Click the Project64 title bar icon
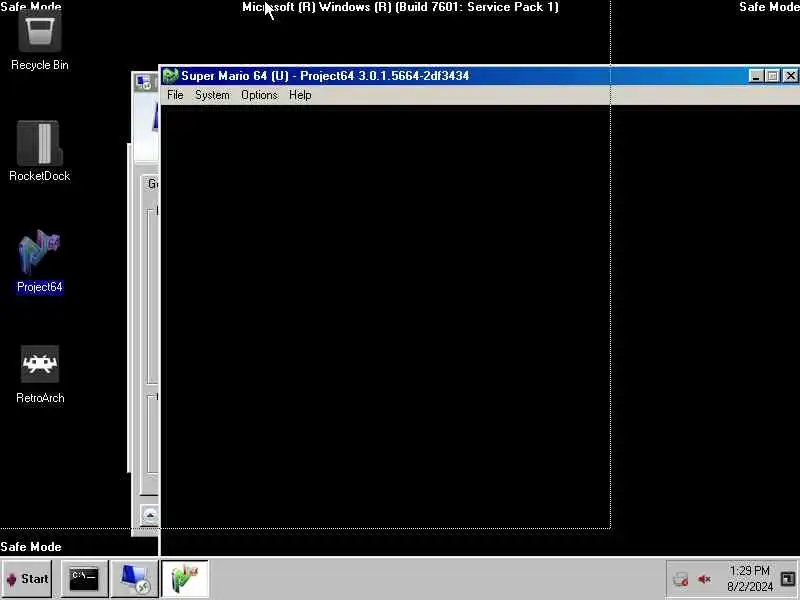This screenshot has width=800, height=600. pyautogui.click(x=170, y=76)
